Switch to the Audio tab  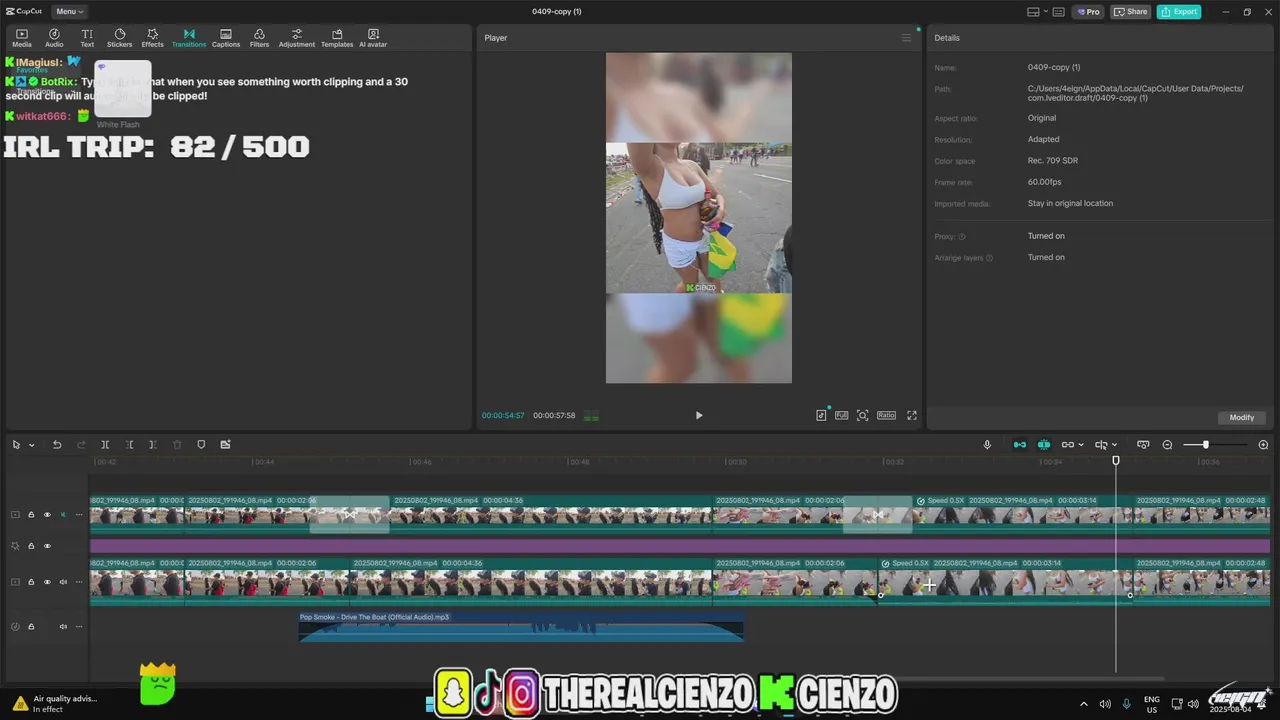[x=54, y=38]
